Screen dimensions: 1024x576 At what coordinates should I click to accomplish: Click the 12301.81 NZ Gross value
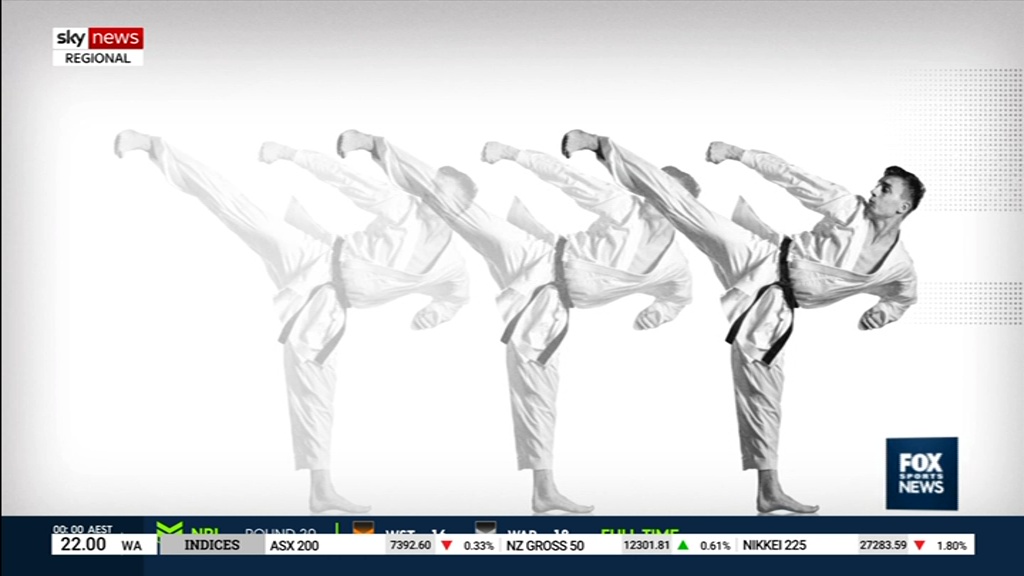pyautogui.click(x=646, y=545)
